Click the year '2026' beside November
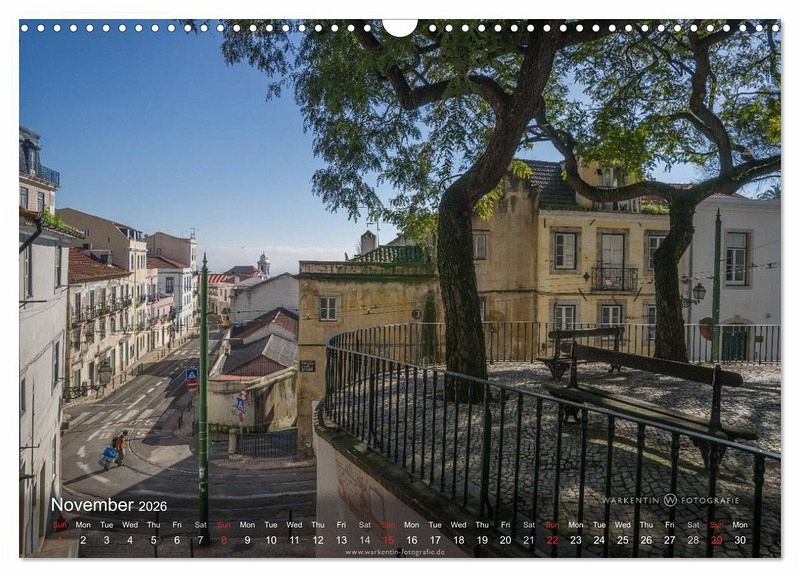Image resolution: width=800 pixels, height=577 pixels. pos(153,506)
